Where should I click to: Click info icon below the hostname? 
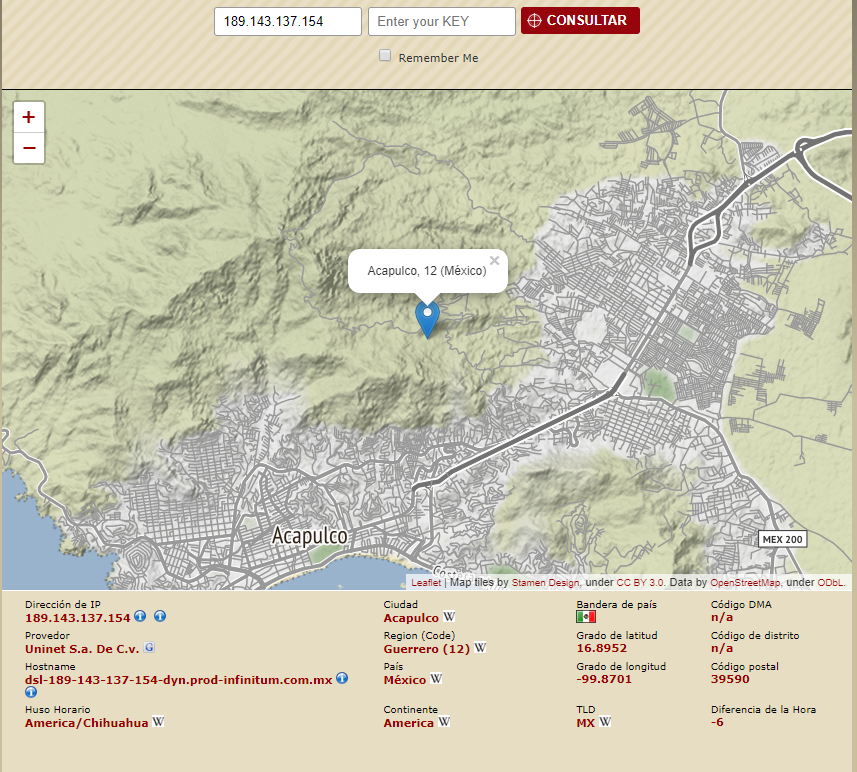click(31, 692)
